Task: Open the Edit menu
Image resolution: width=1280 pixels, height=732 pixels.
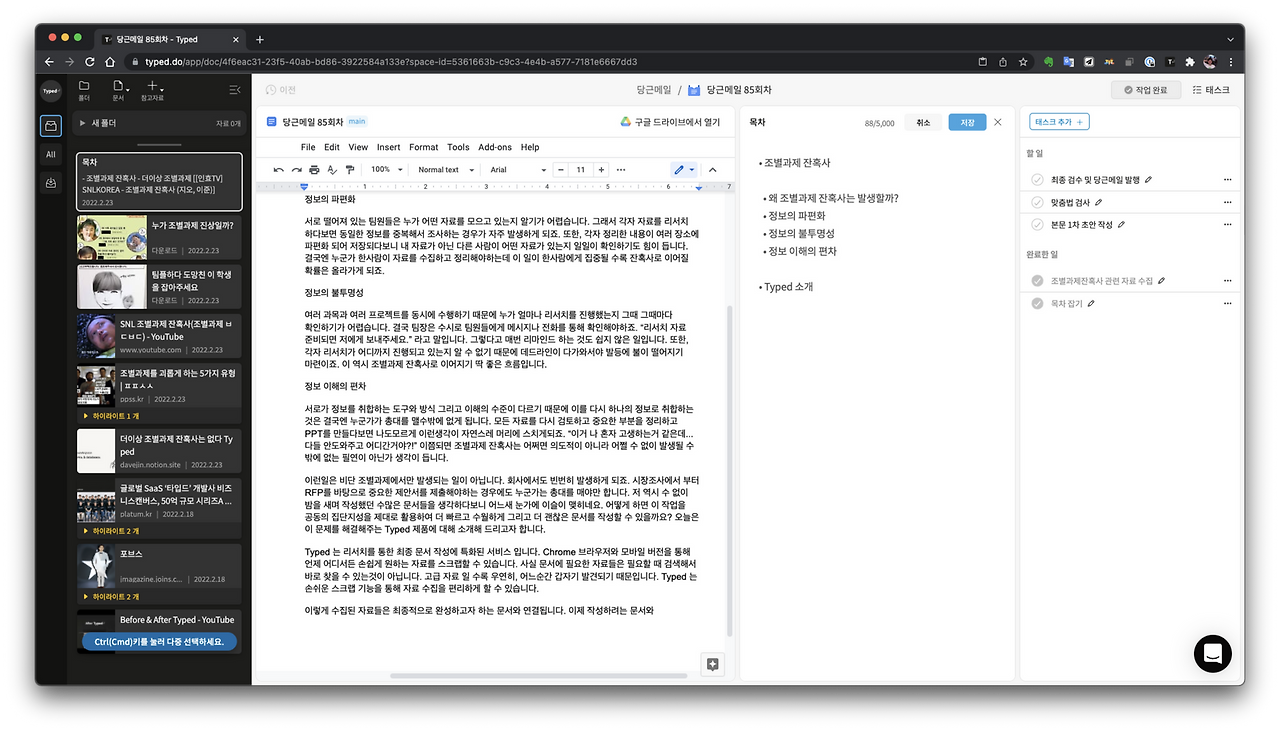Action: 332,147
